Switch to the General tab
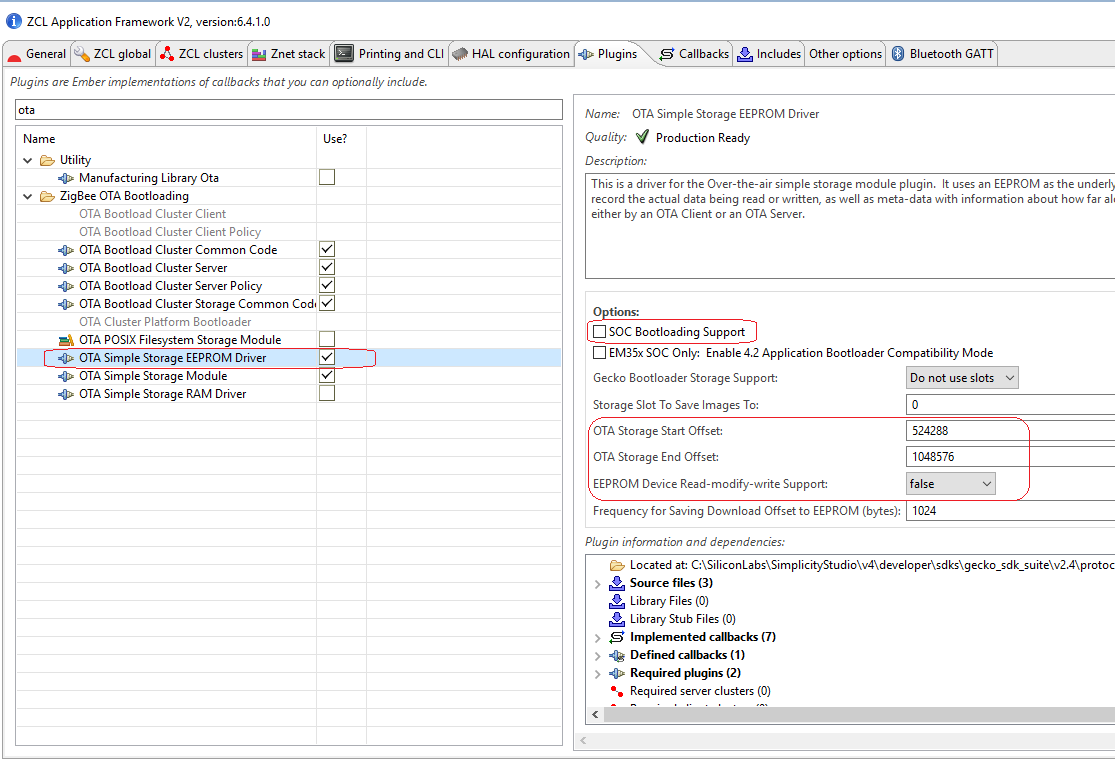 [37, 54]
